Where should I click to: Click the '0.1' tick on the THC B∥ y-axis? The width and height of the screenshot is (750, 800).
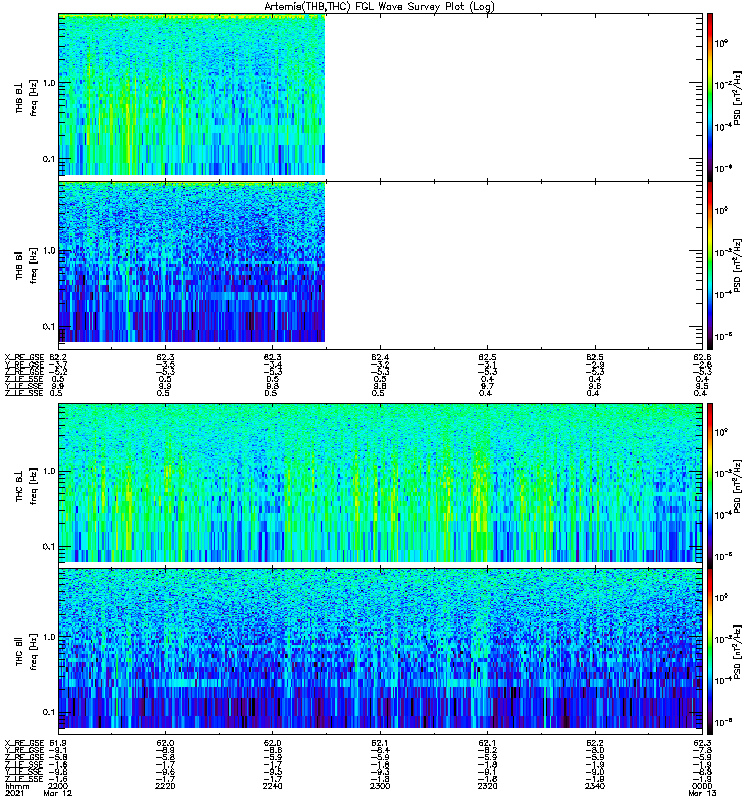point(49,712)
